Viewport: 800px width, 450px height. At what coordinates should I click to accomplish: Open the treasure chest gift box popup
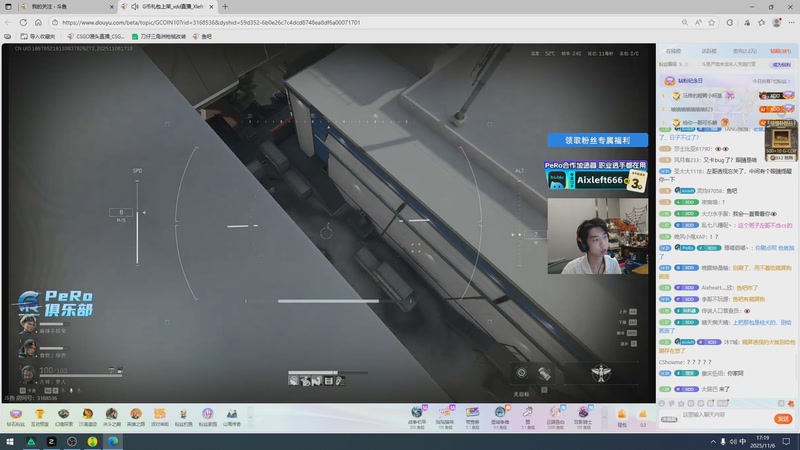781,140
